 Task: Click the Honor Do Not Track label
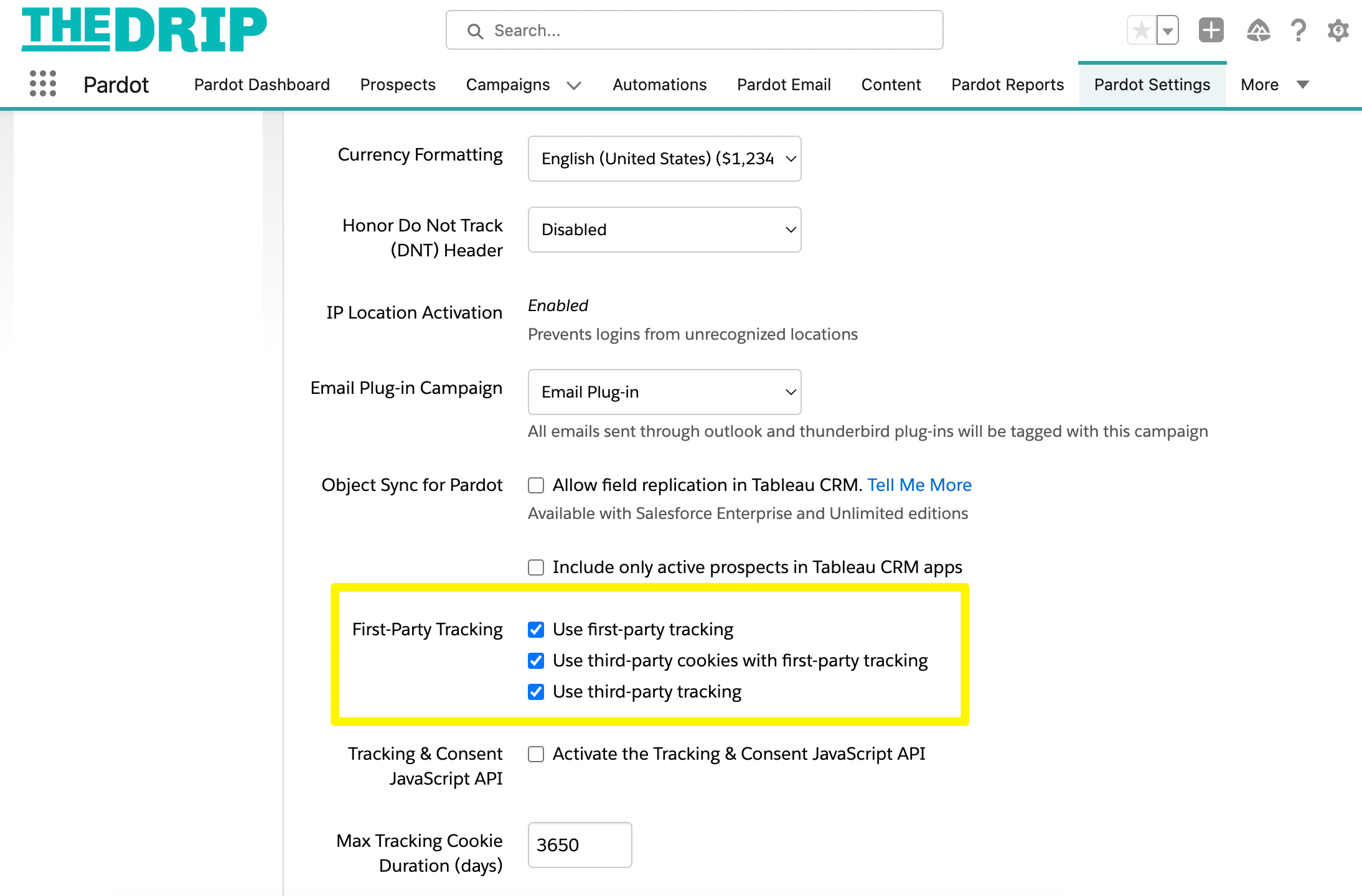click(x=423, y=238)
